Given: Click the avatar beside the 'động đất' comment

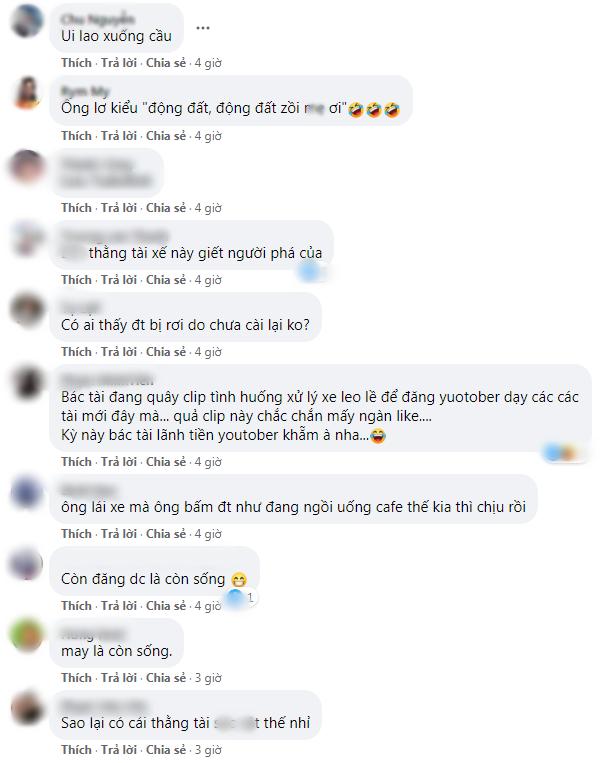Looking at the screenshot, I should click(x=27, y=92).
